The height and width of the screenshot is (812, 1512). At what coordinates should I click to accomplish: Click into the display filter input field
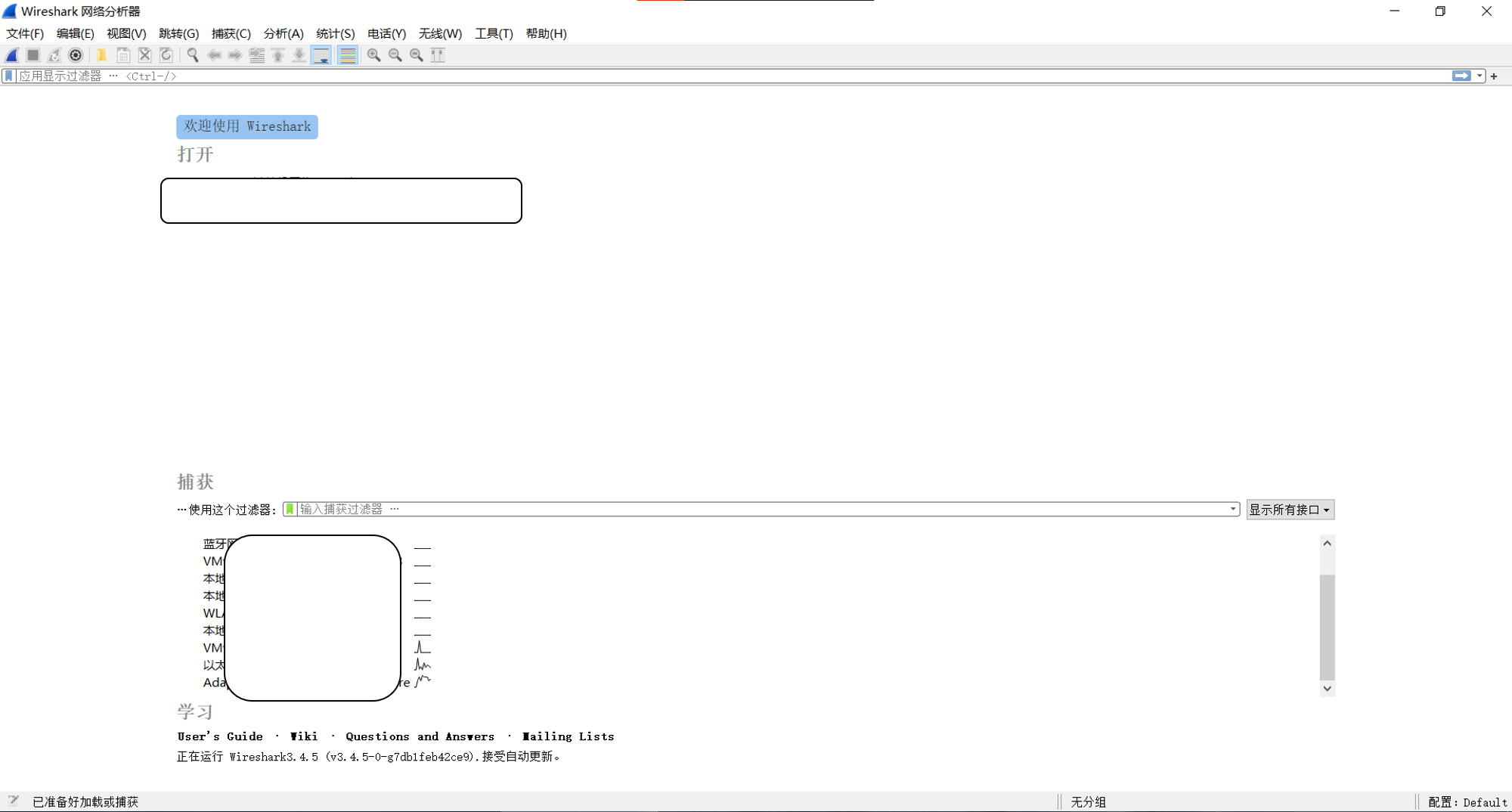point(732,76)
